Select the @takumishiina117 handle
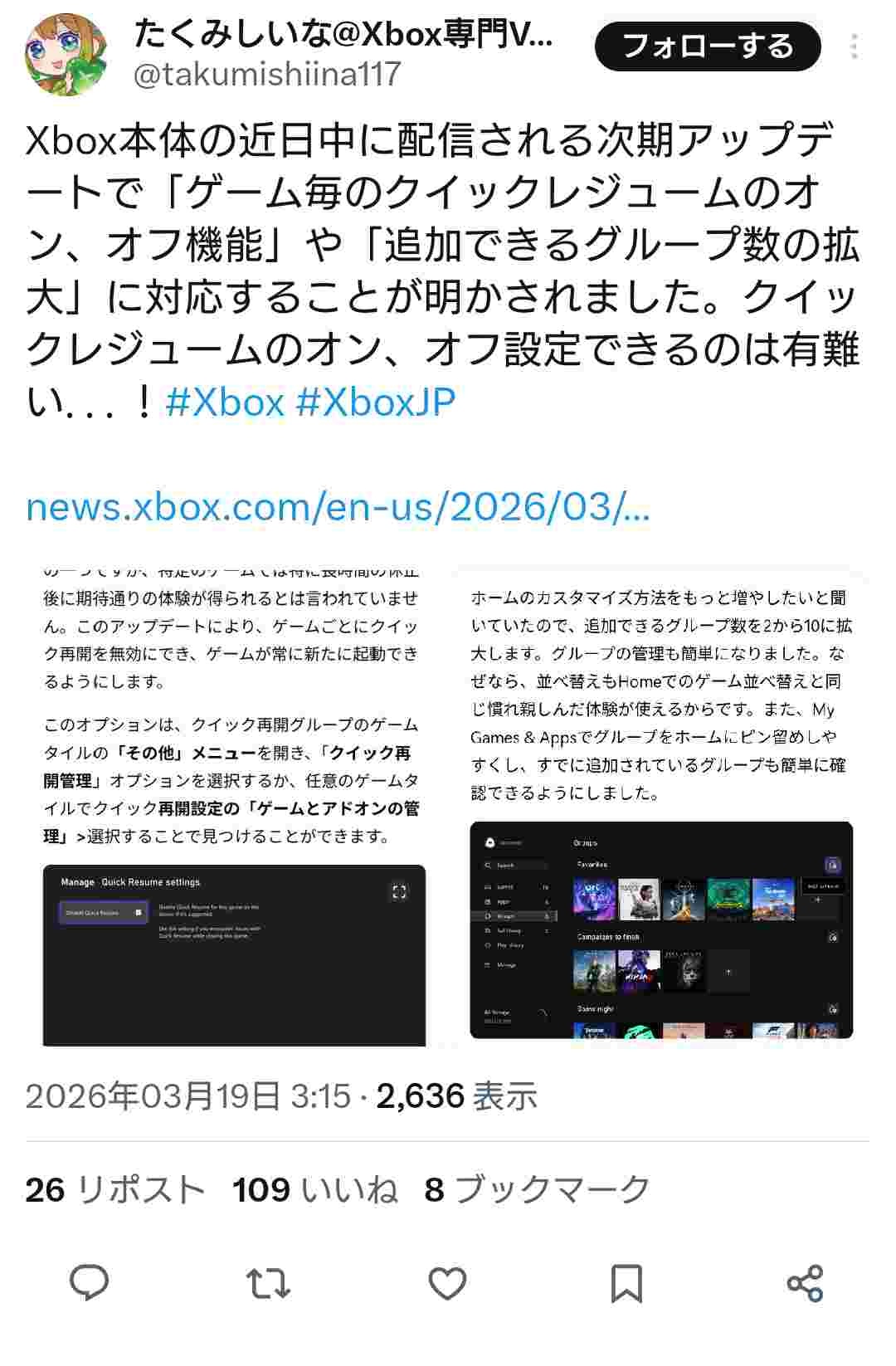This screenshot has height=1366, width=896. [267, 75]
